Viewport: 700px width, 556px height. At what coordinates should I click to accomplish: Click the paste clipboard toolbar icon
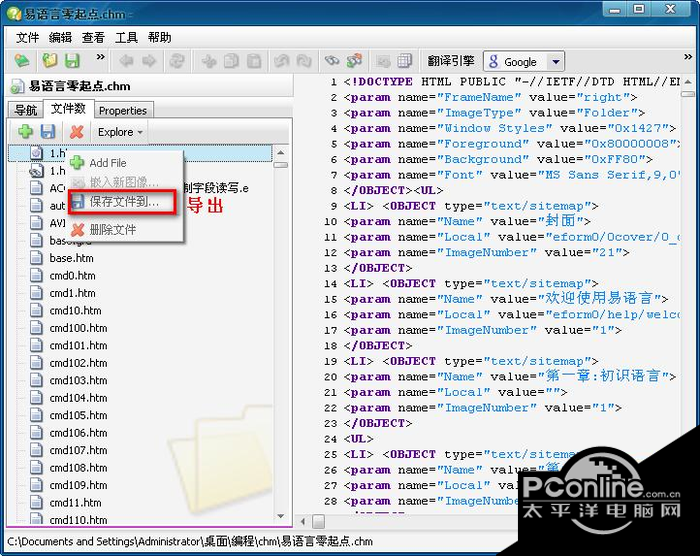(254, 61)
